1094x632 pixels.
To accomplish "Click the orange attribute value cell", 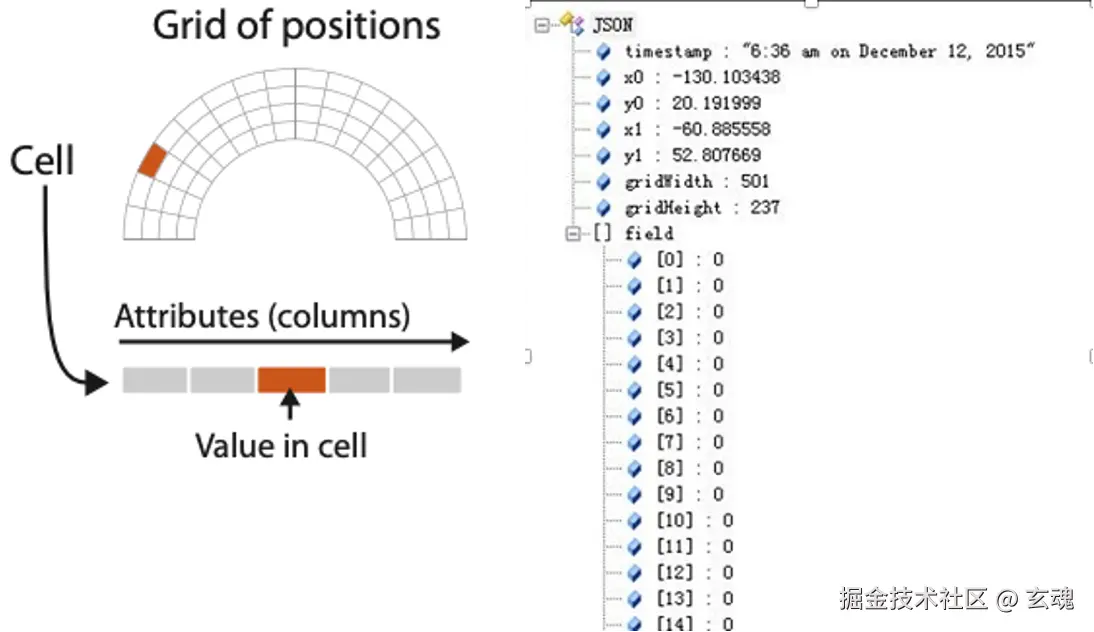I will 292,380.
